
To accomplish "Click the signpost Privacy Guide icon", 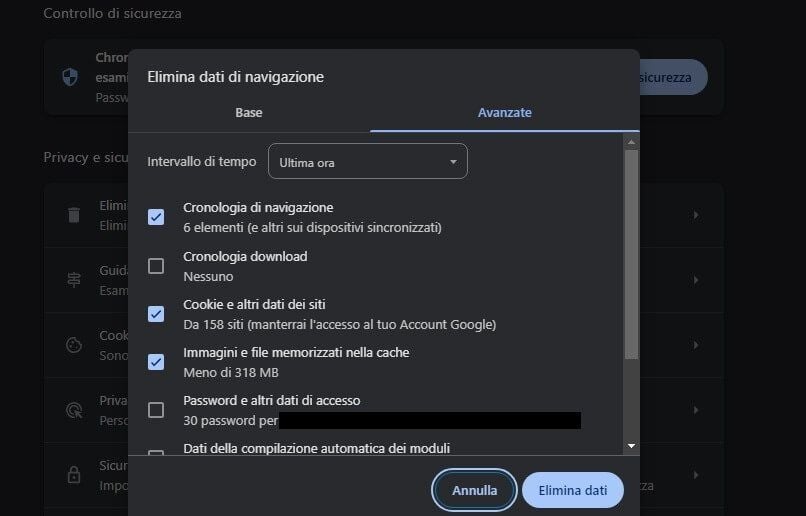I will coord(74,280).
